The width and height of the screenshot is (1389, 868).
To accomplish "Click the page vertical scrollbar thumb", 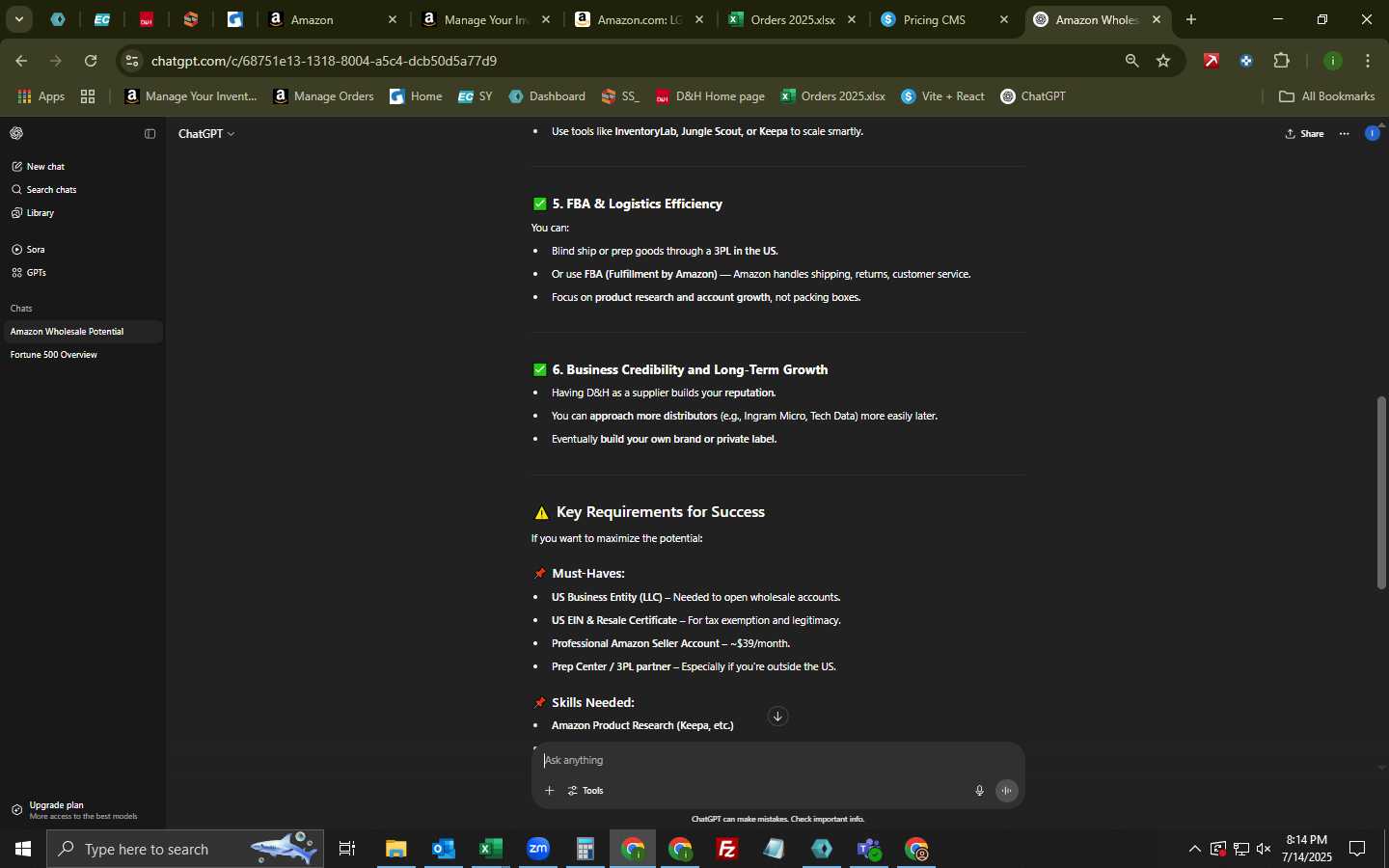I will [1382, 492].
